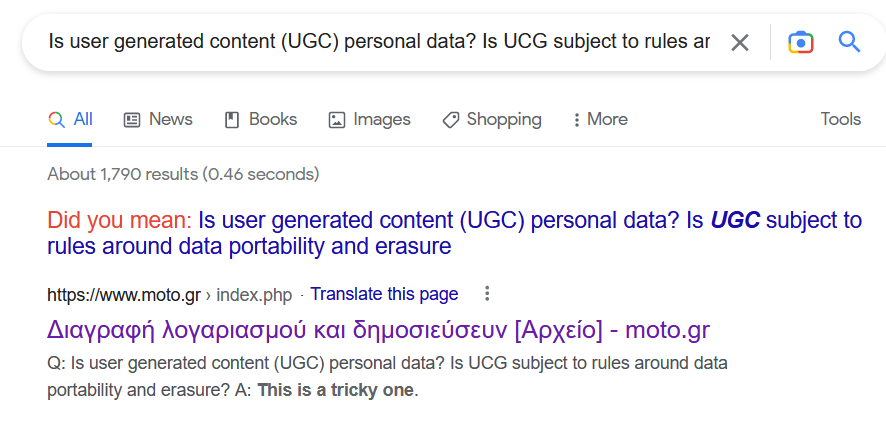
Task: Open search by image camera icon
Action: click(800, 42)
